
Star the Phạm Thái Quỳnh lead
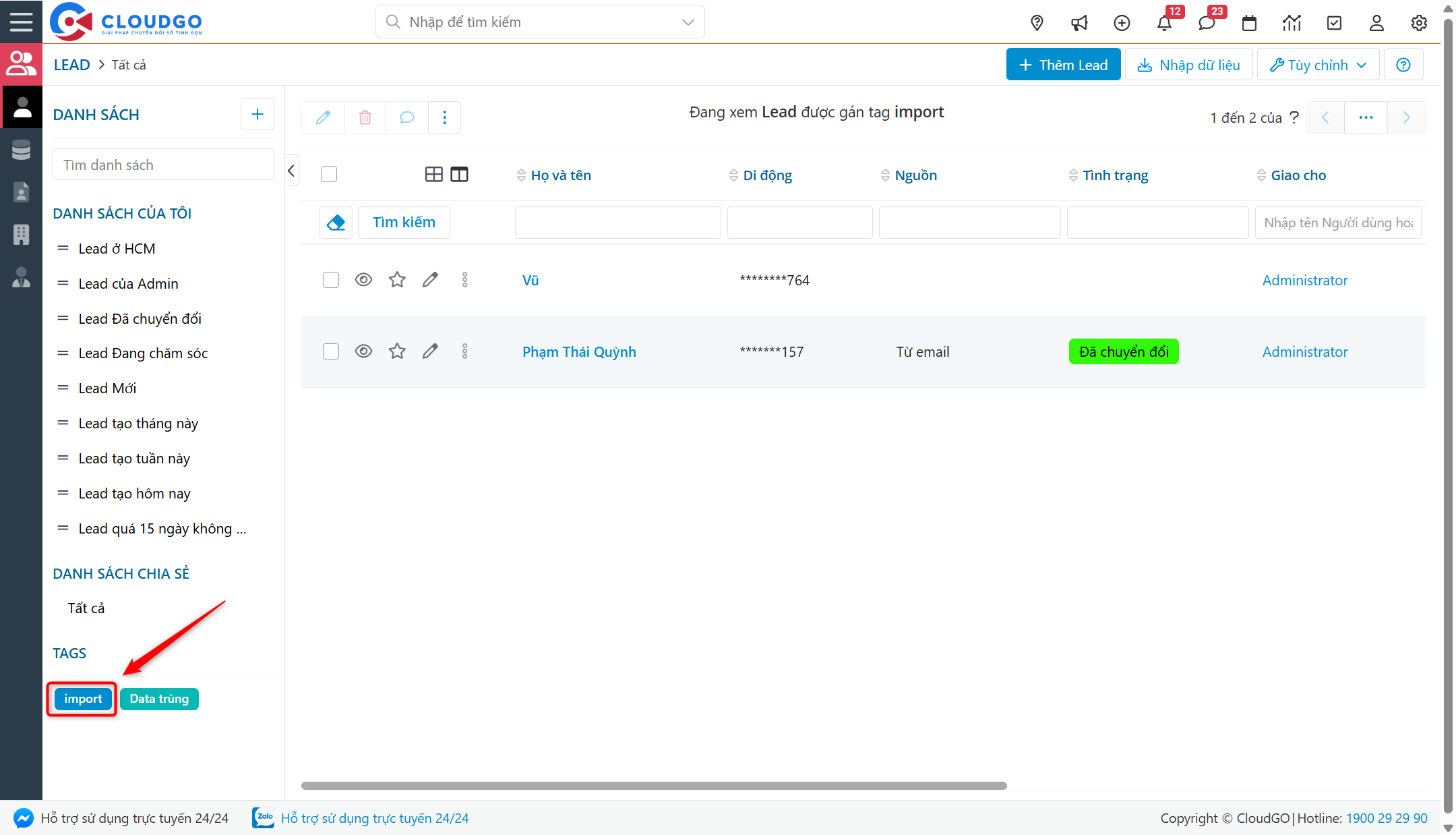(x=397, y=351)
